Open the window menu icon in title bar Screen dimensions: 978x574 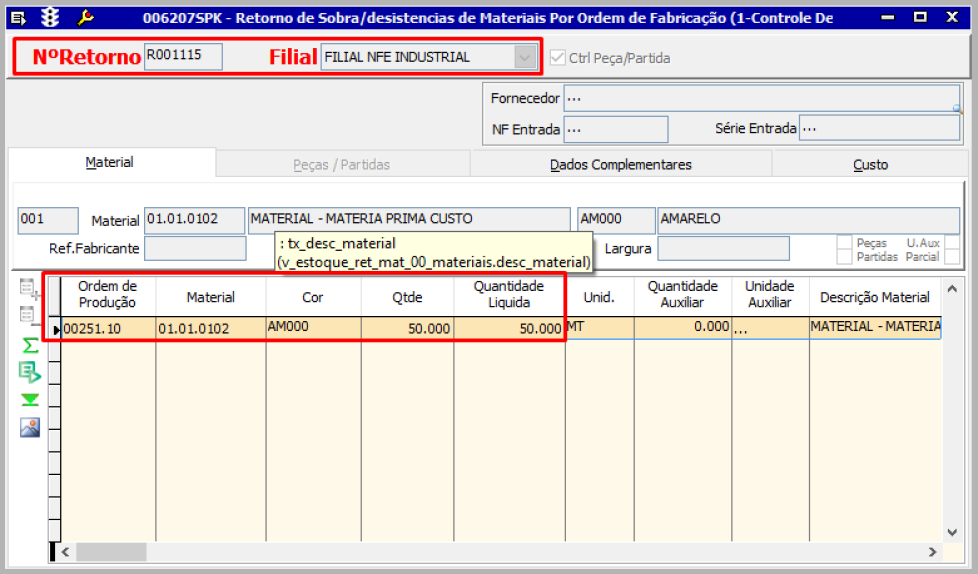[18, 18]
